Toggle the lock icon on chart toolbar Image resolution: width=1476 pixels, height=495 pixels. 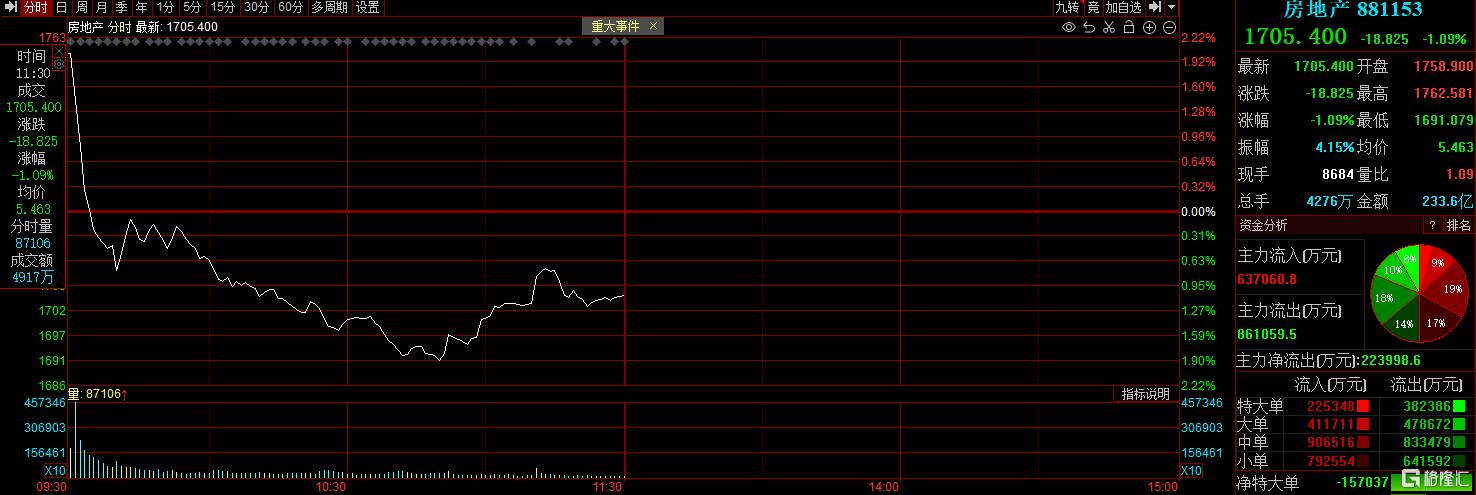pyautogui.click(x=1129, y=28)
